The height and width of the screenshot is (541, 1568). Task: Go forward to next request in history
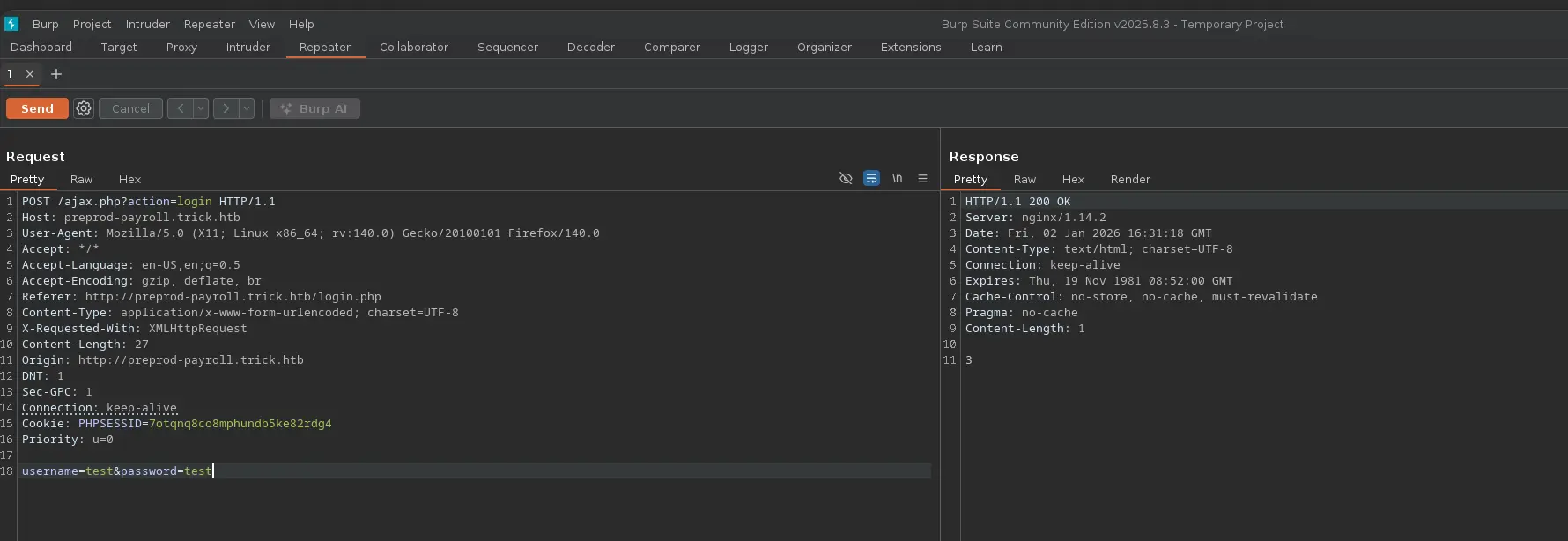(x=226, y=108)
